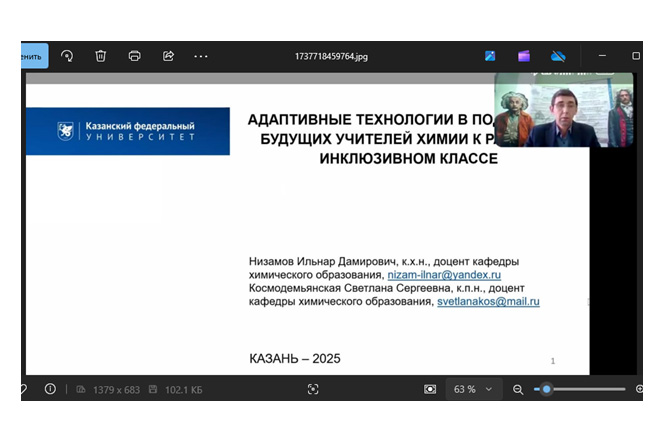Print the image via the printer icon
Screen dimensions: 666x444
(134, 56)
